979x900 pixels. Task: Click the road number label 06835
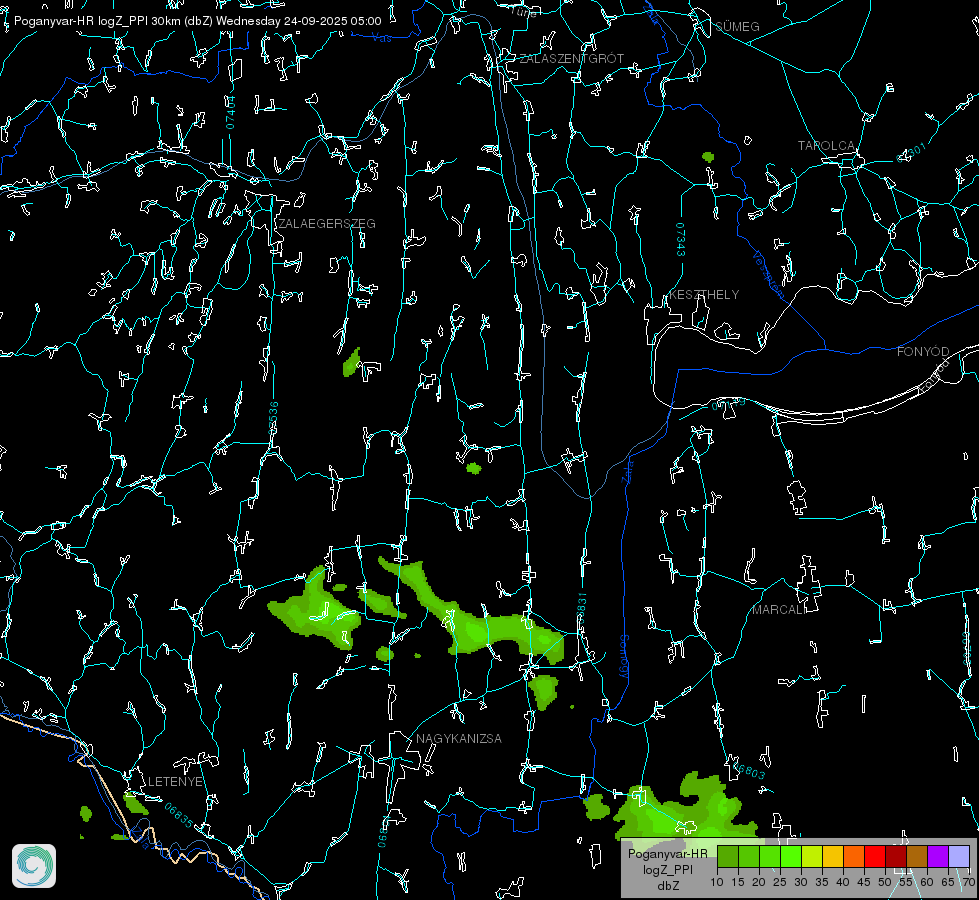point(179,816)
